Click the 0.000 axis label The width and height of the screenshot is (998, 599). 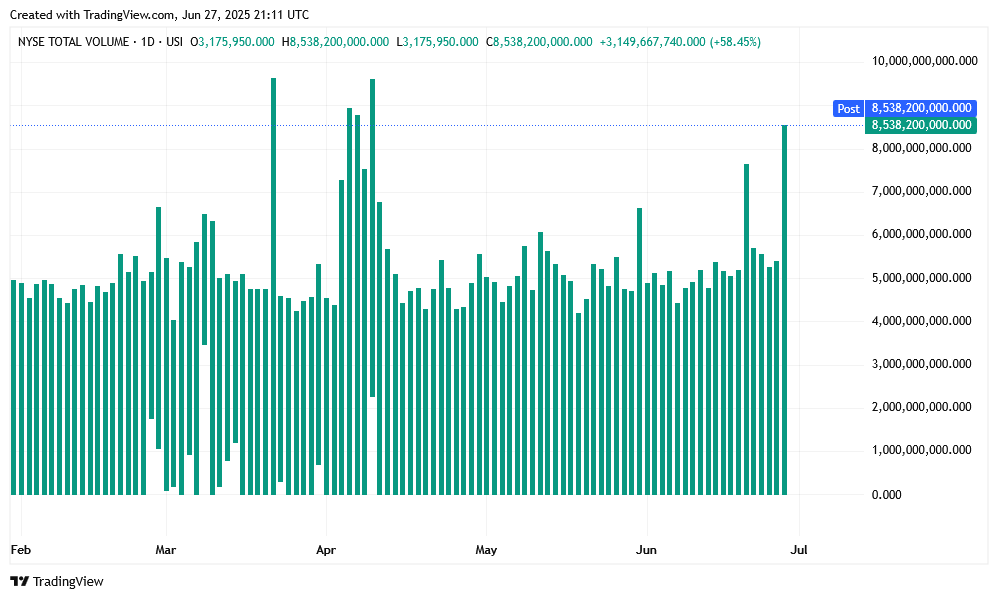[886, 495]
